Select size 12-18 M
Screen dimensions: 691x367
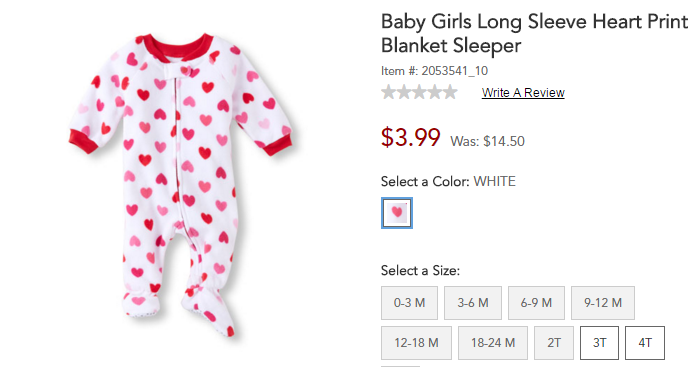(x=416, y=343)
